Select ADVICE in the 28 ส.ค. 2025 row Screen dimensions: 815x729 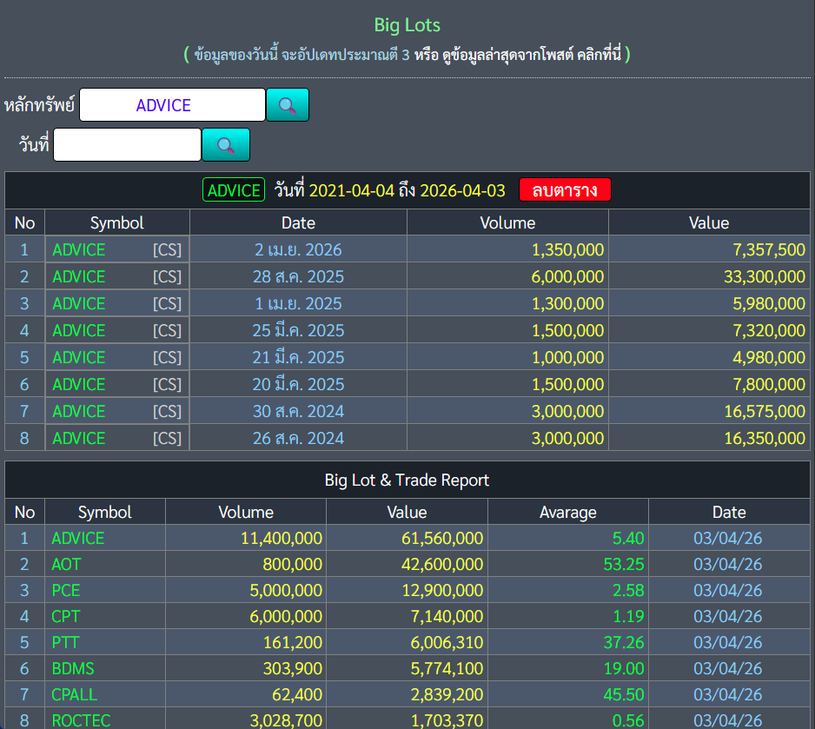coord(79,277)
